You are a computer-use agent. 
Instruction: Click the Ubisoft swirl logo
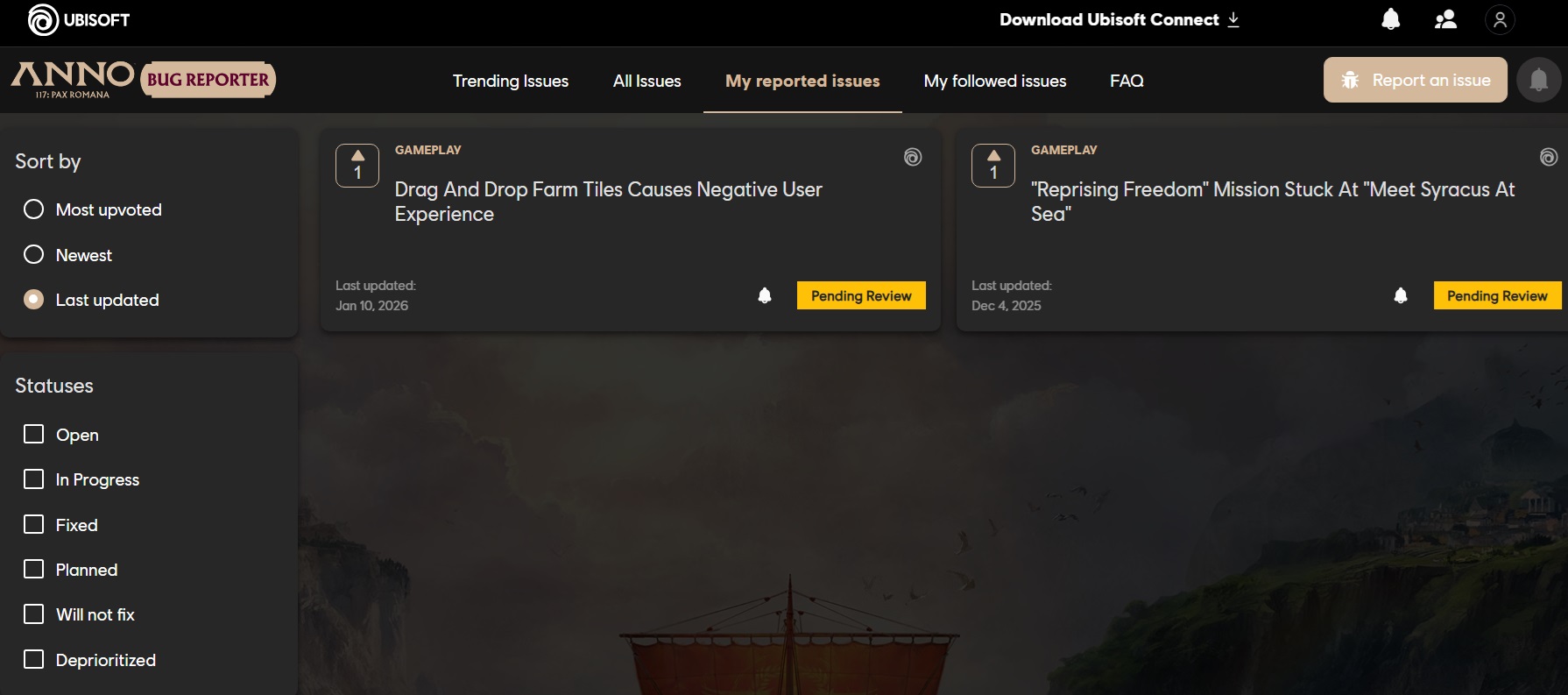tap(43, 20)
